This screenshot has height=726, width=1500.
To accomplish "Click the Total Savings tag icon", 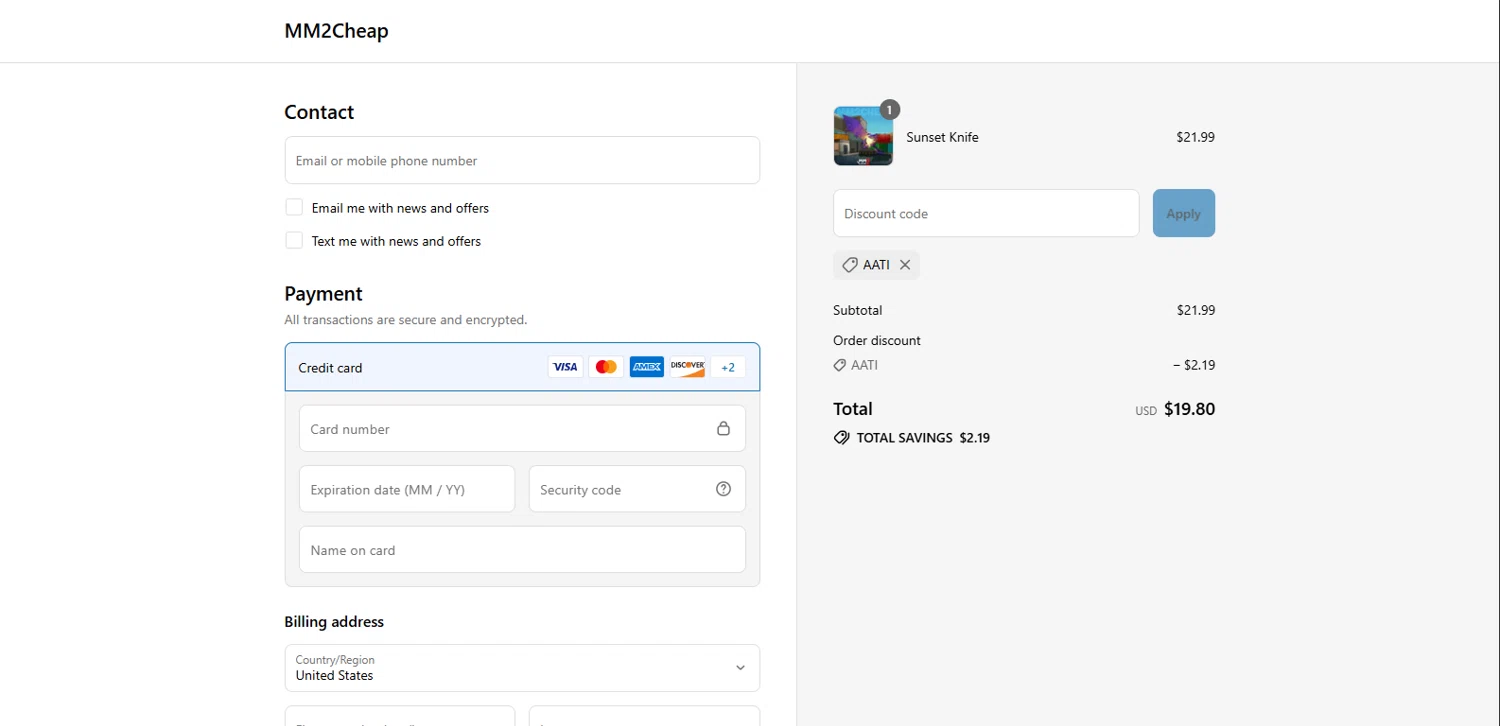I will [842, 438].
